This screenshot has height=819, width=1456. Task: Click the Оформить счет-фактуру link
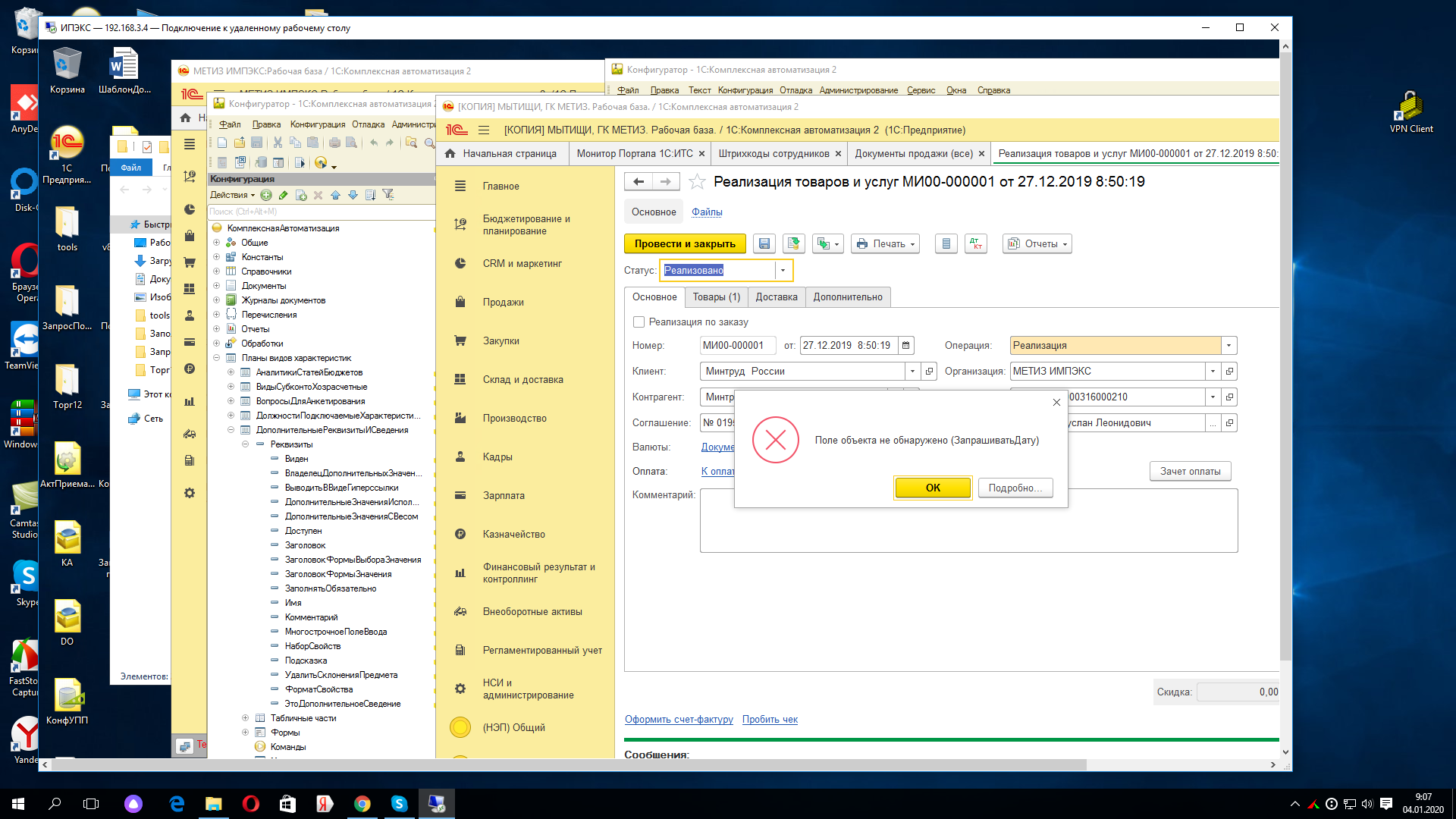pyautogui.click(x=679, y=720)
